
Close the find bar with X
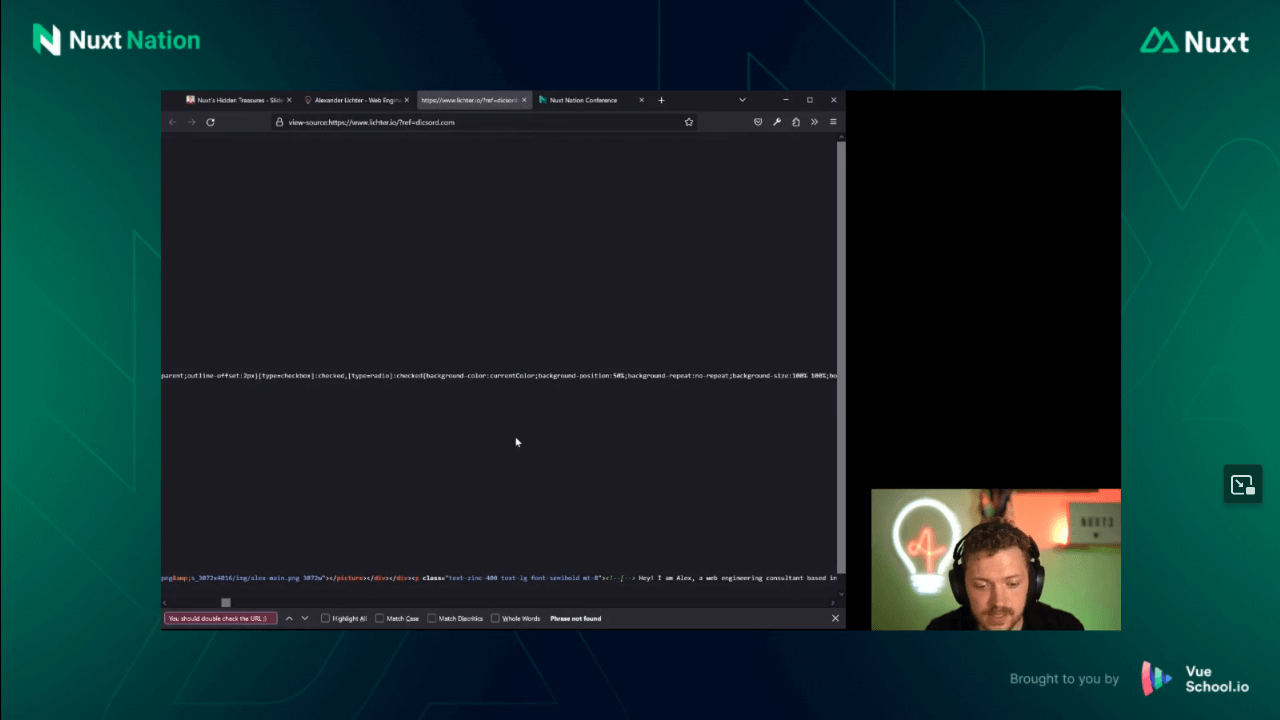(x=835, y=618)
